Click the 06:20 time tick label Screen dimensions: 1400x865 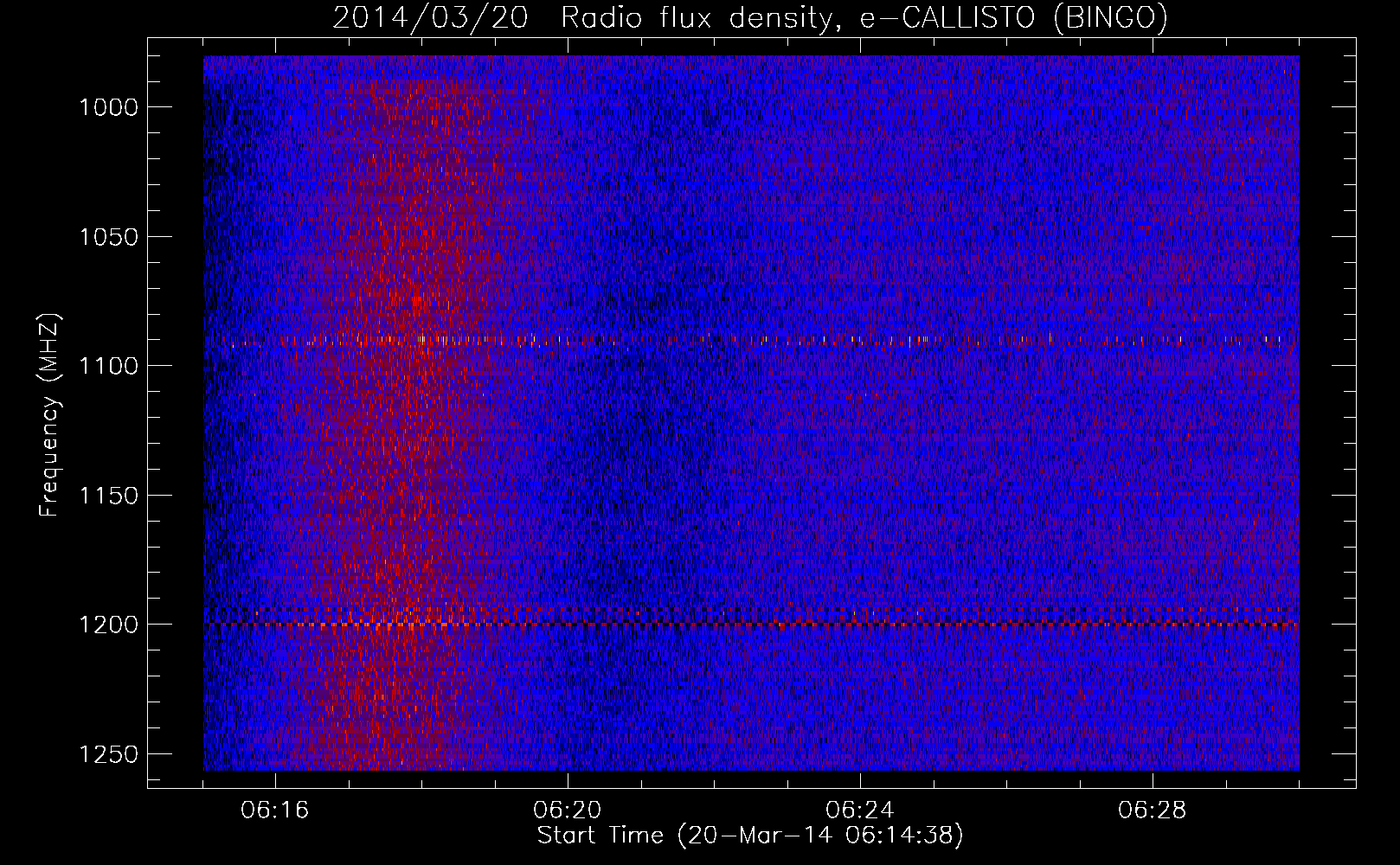click(x=568, y=811)
